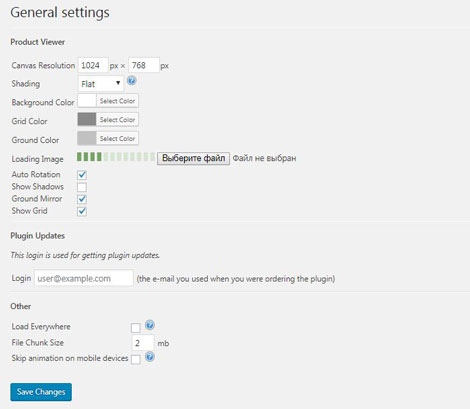Click the light gray Ground Color swatch
This screenshot has height=409, width=470.
[x=87, y=138]
